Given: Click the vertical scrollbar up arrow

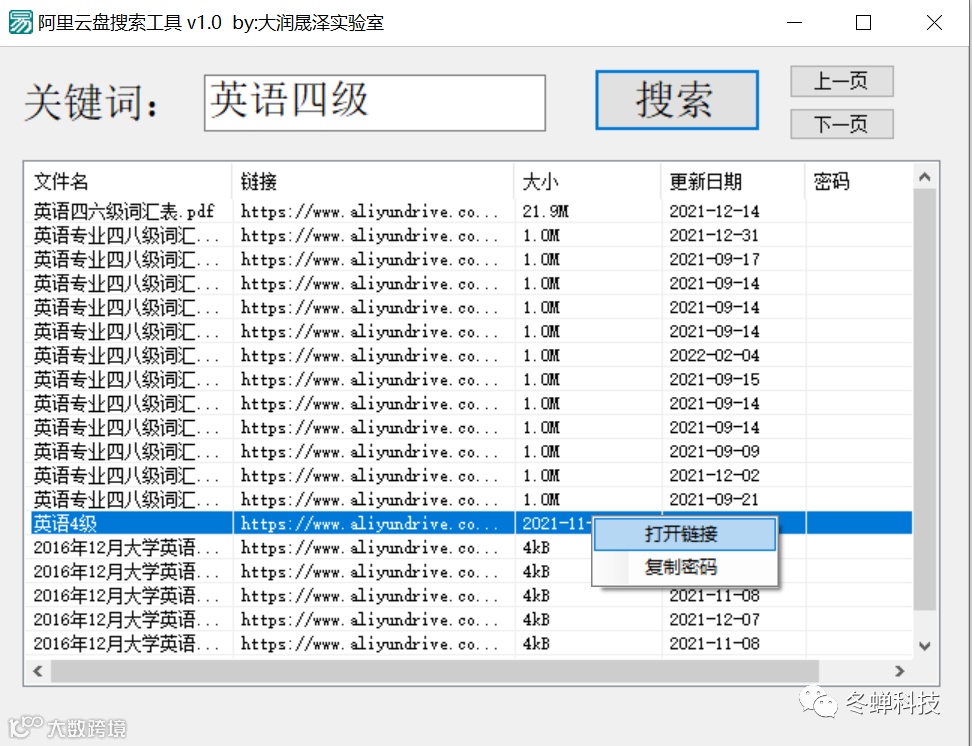Looking at the screenshot, I should 925,177.
